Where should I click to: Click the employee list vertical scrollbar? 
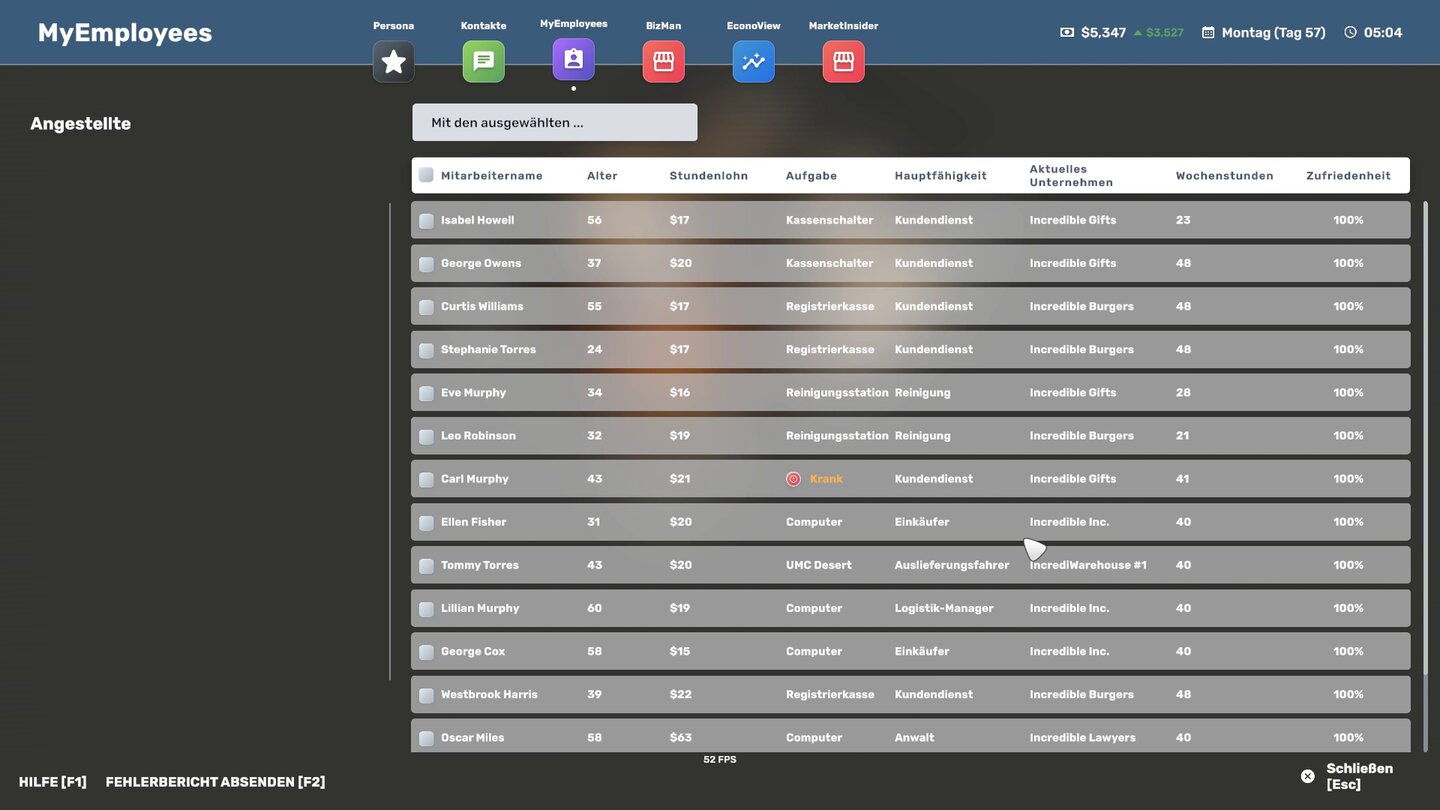[x=1426, y=440]
